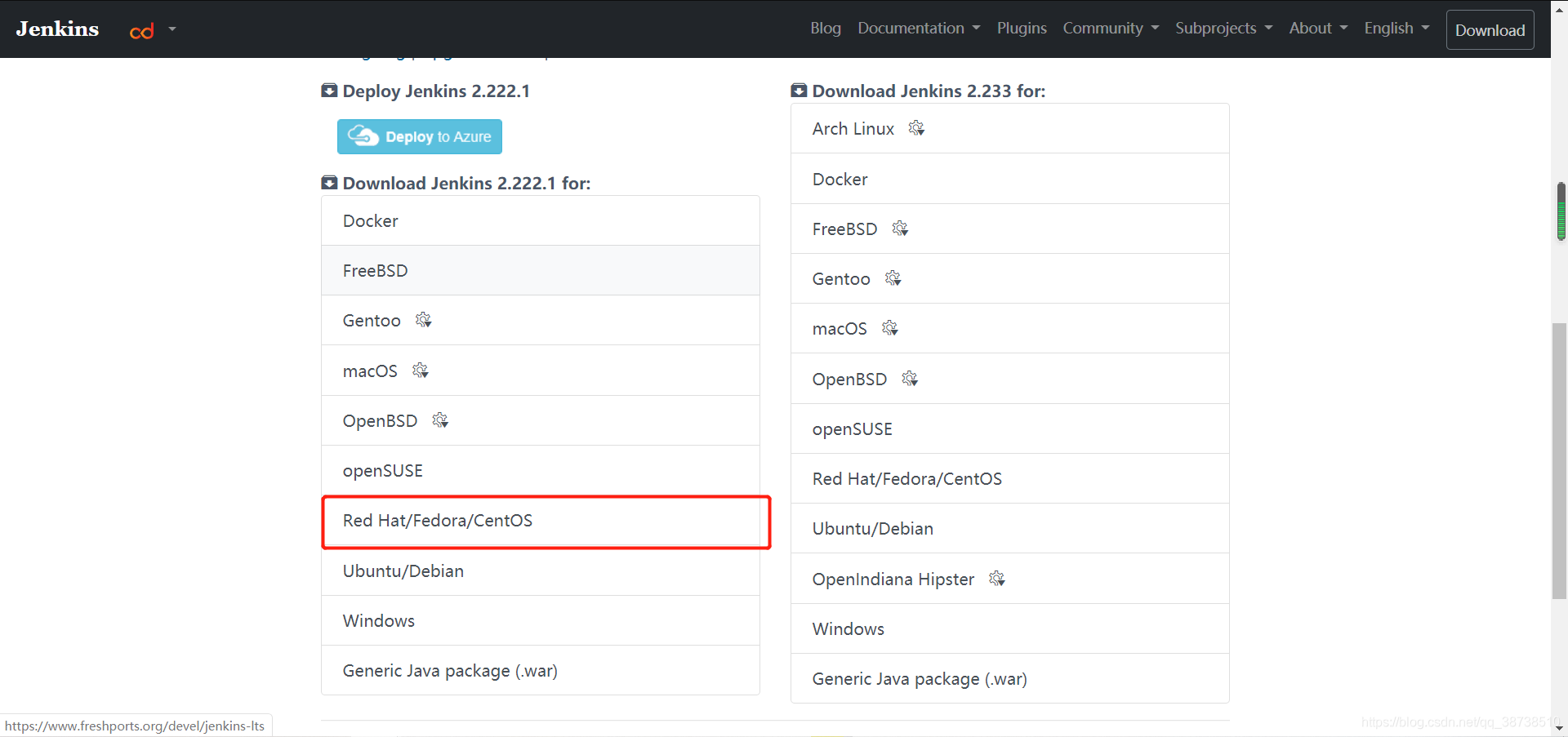Select Gentoo under Jenkins 2.222.1

(541, 321)
